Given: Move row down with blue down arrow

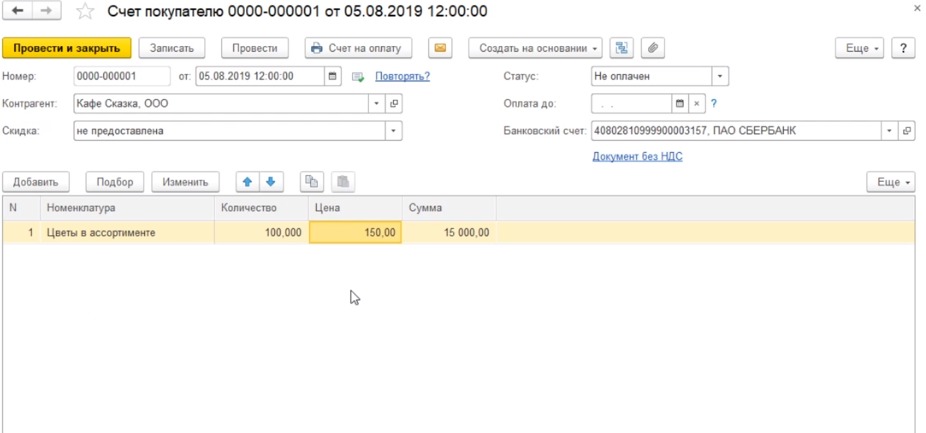Looking at the screenshot, I should tap(272, 182).
